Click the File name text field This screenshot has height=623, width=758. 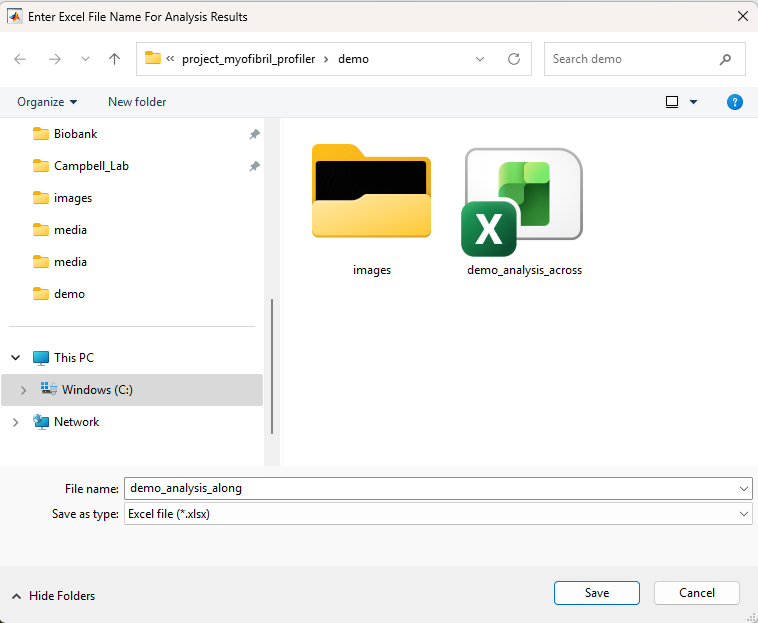click(430, 488)
